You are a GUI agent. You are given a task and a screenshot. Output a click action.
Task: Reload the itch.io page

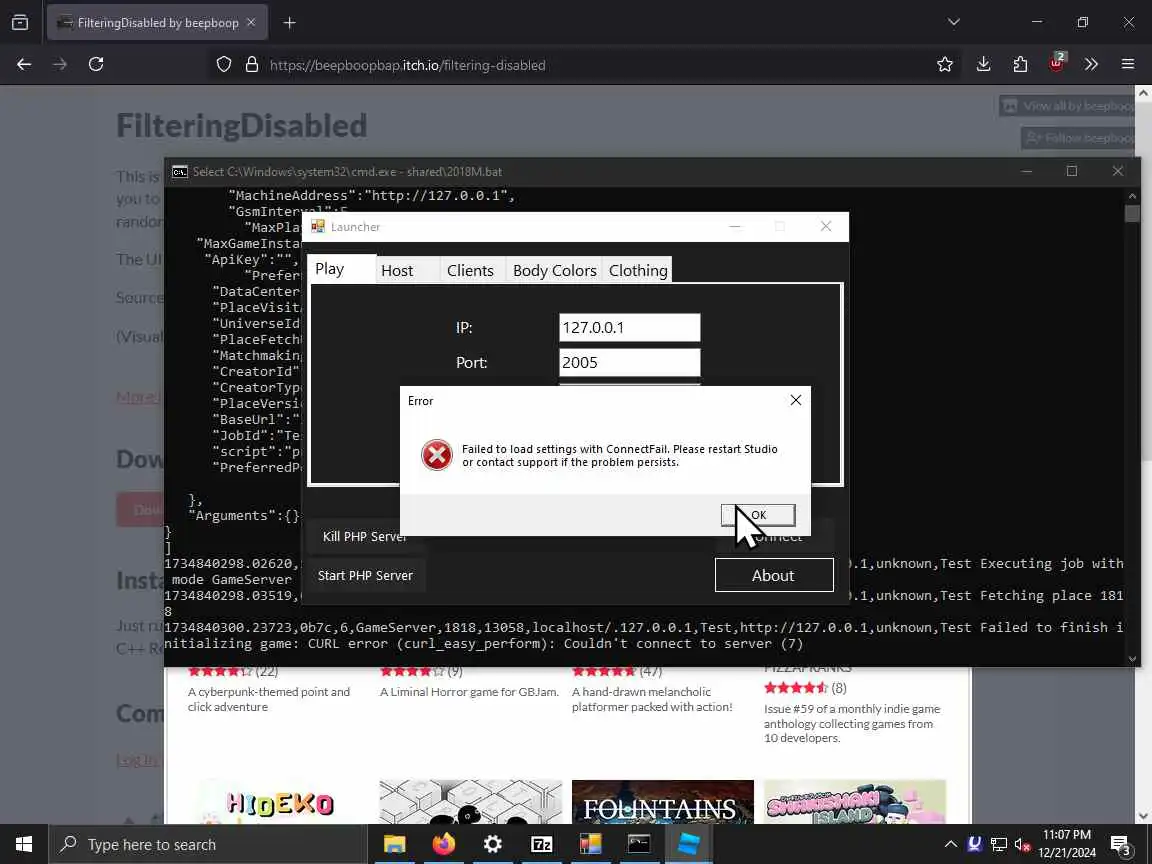(x=96, y=65)
